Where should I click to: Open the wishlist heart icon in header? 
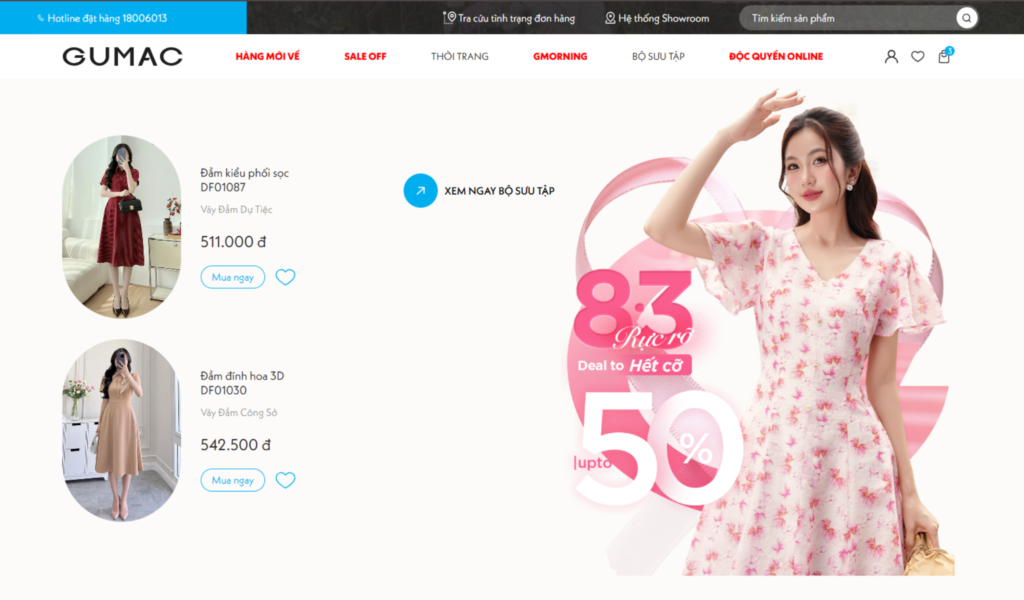point(918,57)
